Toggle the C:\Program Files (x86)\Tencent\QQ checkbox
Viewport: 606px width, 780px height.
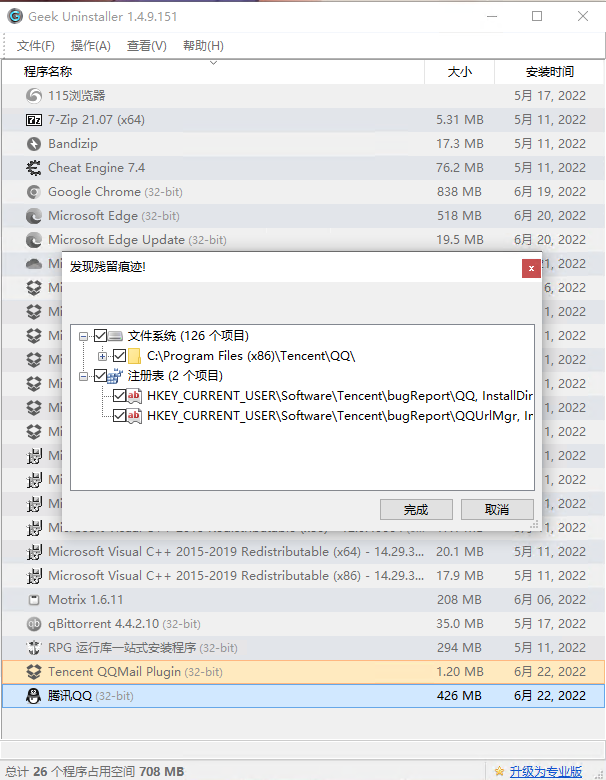tap(120, 356)
